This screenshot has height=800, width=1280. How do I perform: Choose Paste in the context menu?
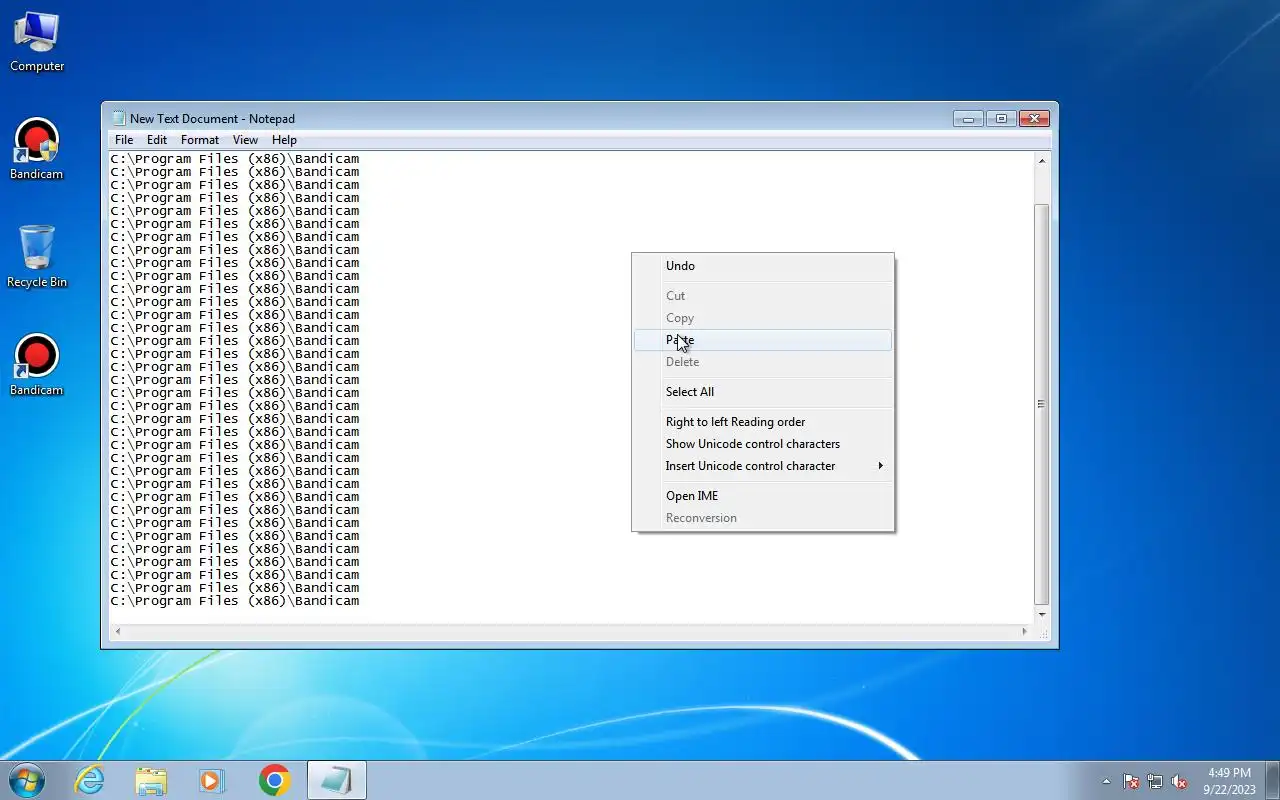(x=763, y=340)
